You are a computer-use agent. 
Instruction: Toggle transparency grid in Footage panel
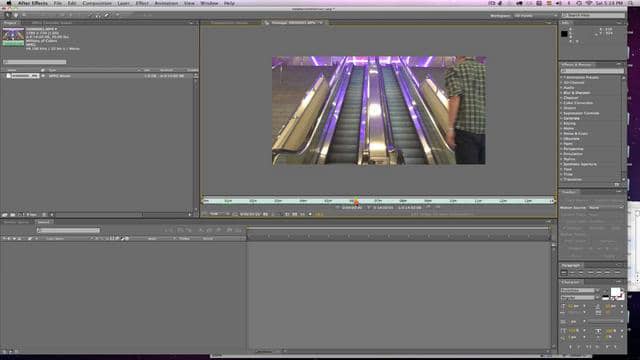(x=294, y=214)
